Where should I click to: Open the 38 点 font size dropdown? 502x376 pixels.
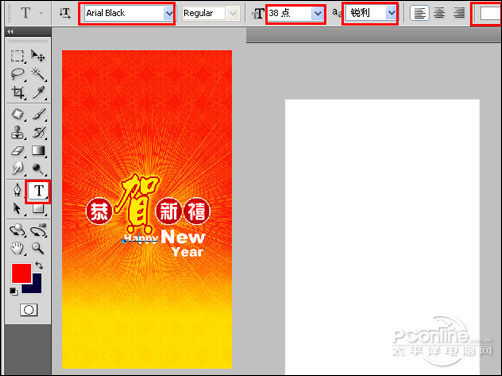pos(318,13)
